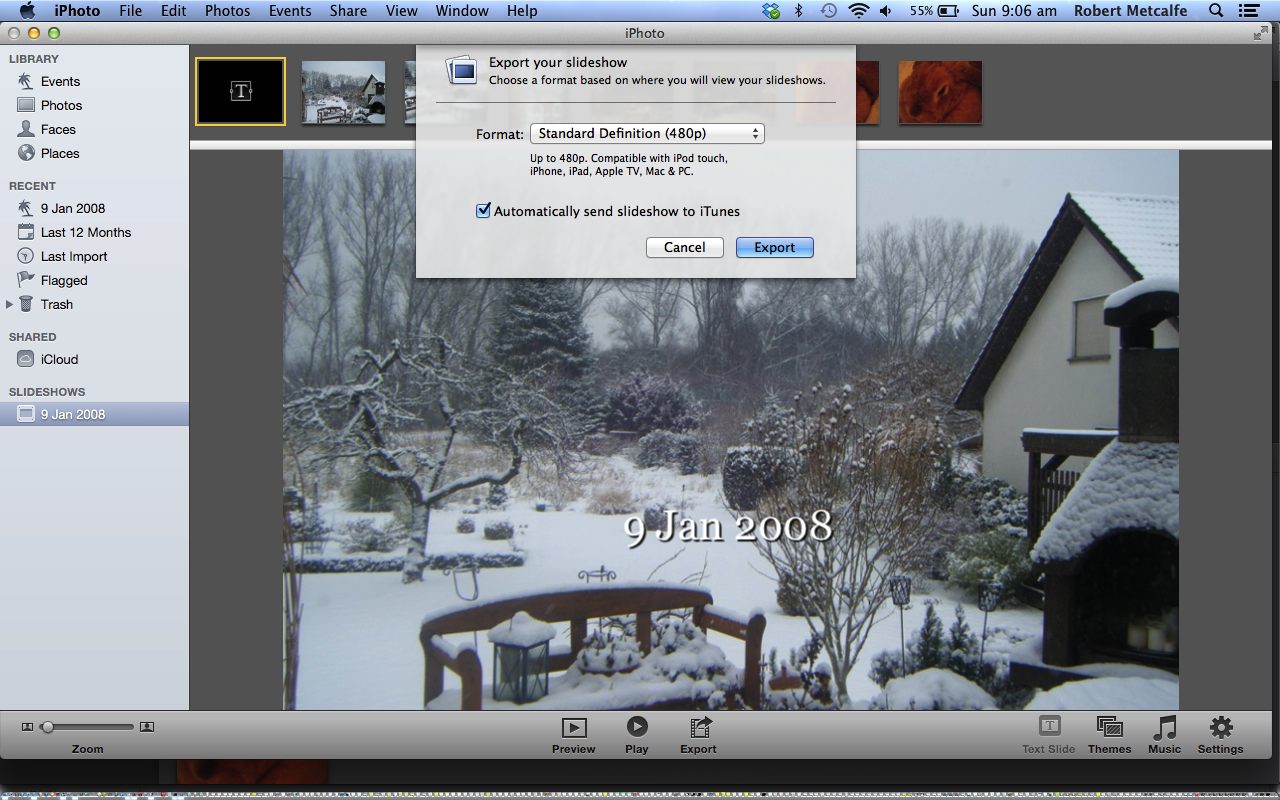Confirm with the blue Export button

[x=775, y=247]
